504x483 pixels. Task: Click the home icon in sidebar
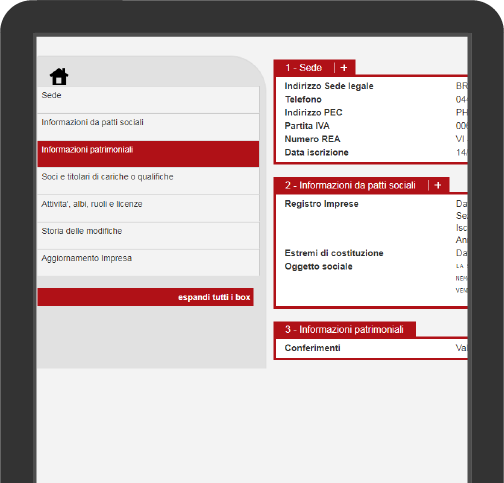(x=59, y=77)
